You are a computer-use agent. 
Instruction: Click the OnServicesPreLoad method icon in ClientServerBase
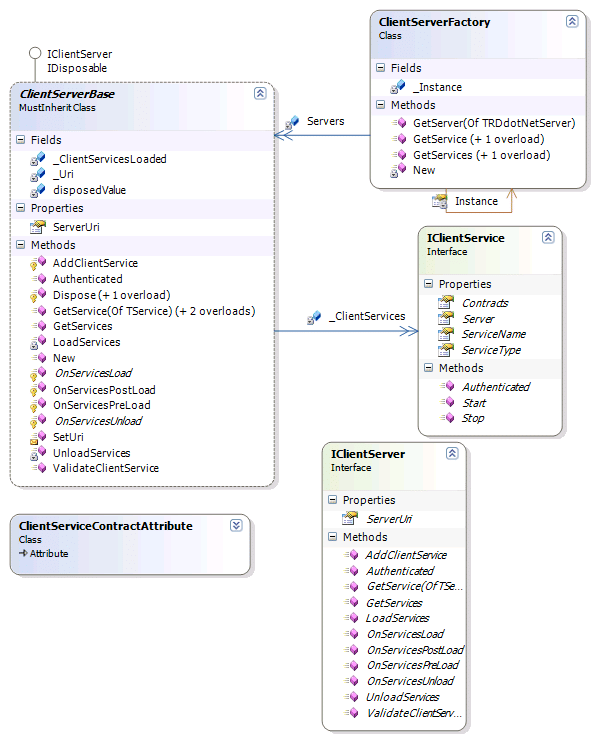pos(38,405)
